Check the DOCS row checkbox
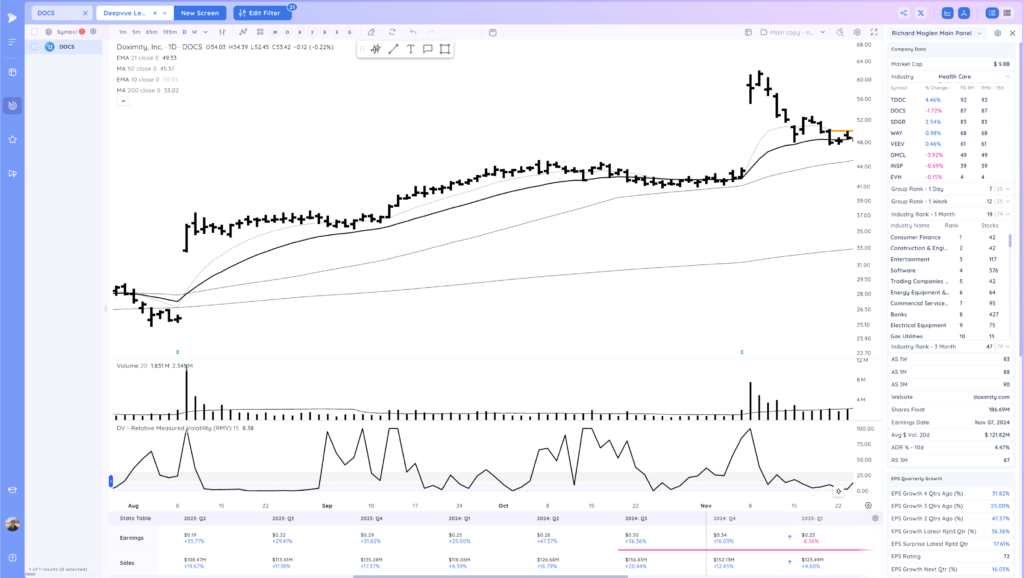Viewport: 1024px width, 578px height. point(35,47)
